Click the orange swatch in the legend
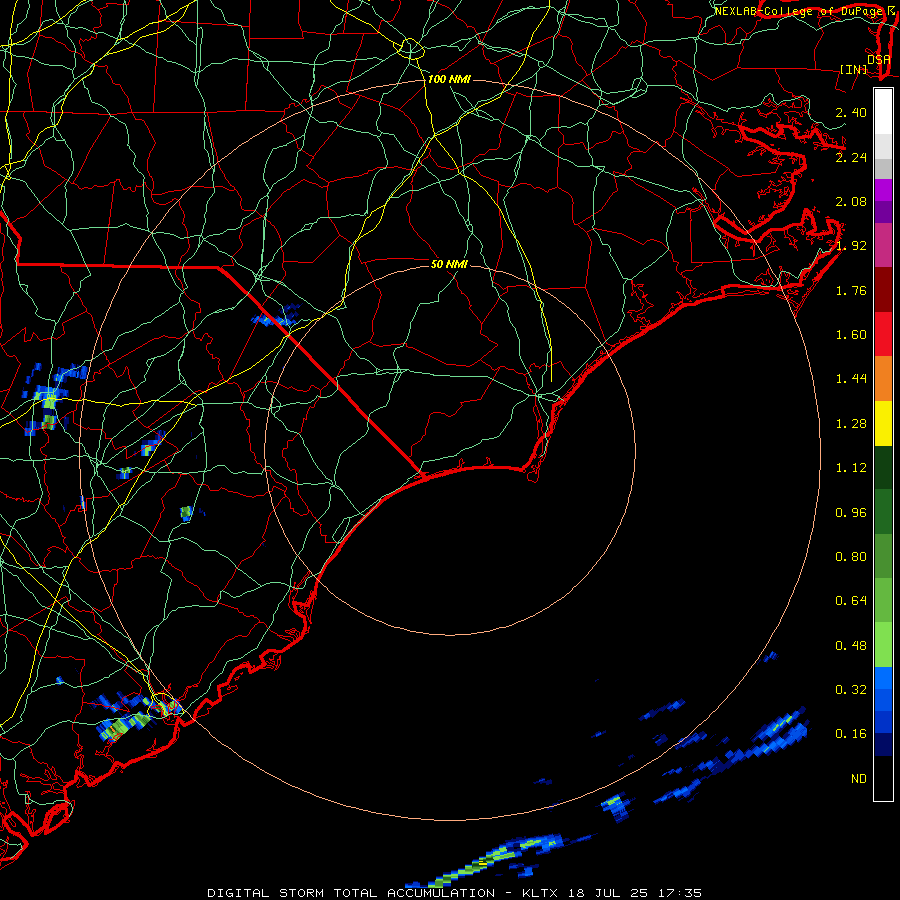The width and height of the screenshot is (900, 900). click(x=883, y=379)
